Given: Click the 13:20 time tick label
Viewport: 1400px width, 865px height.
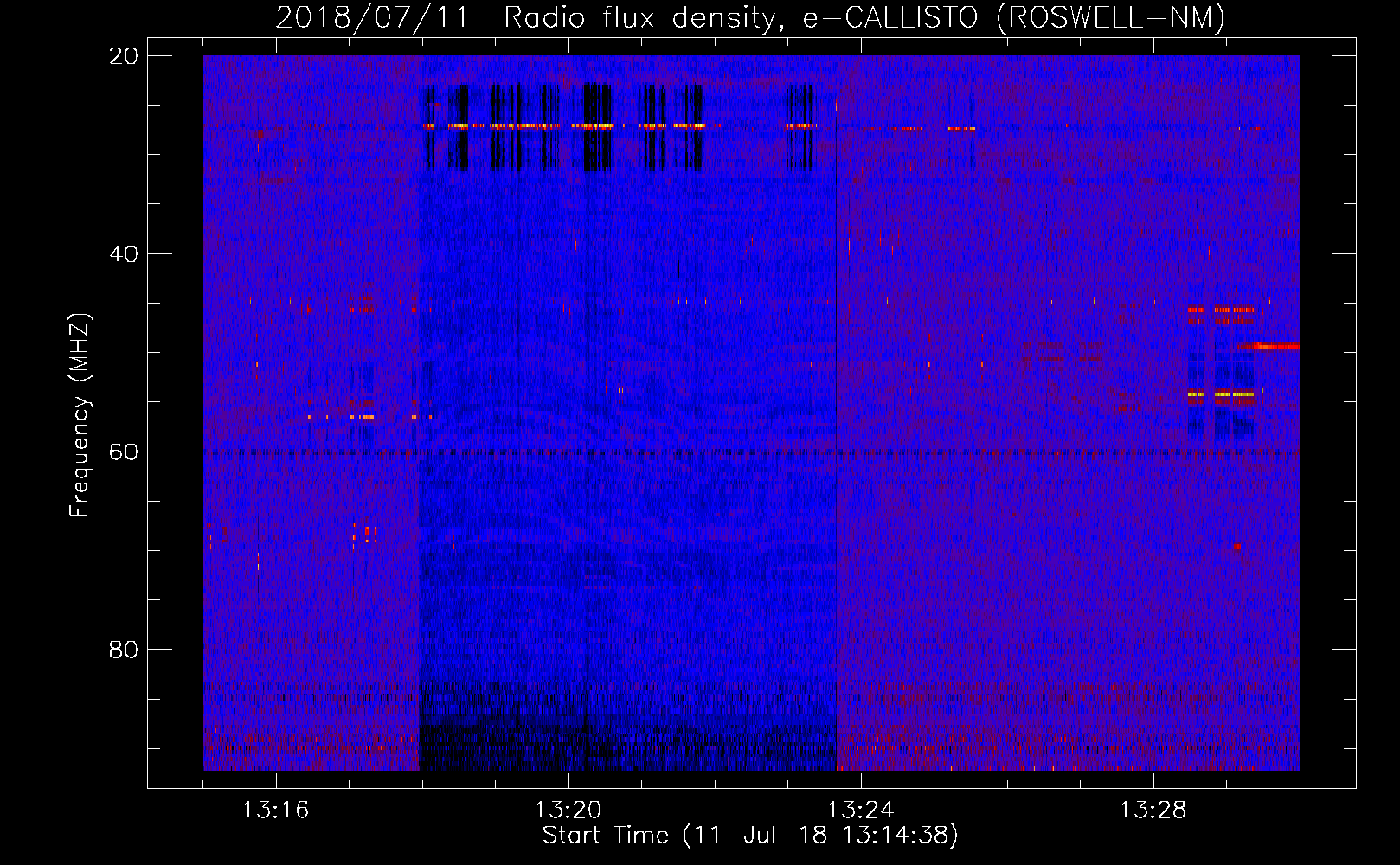Looking at the screenshot, I should pos(568,811).
